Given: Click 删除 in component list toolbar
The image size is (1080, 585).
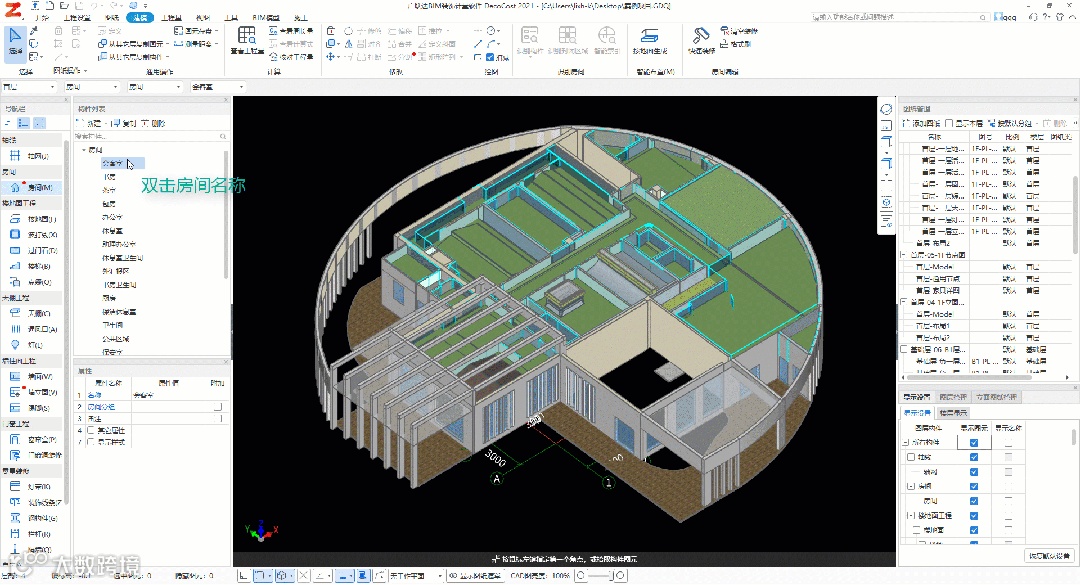Looking at the screenshot, I should [x=154, y=123].
